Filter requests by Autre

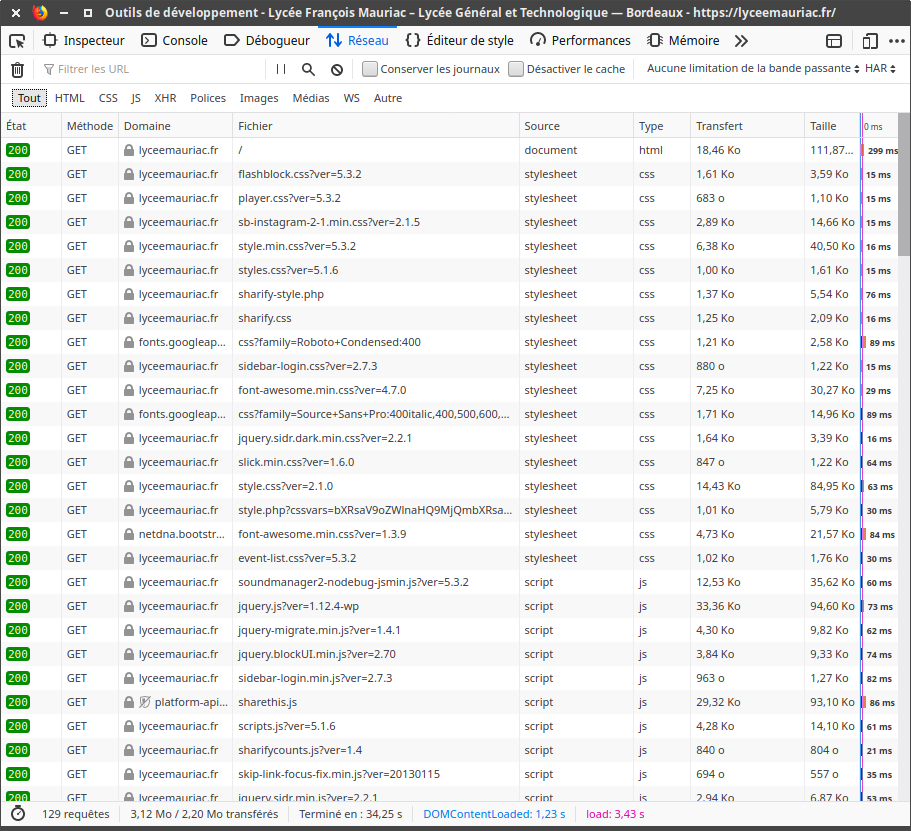coord(388,98)
